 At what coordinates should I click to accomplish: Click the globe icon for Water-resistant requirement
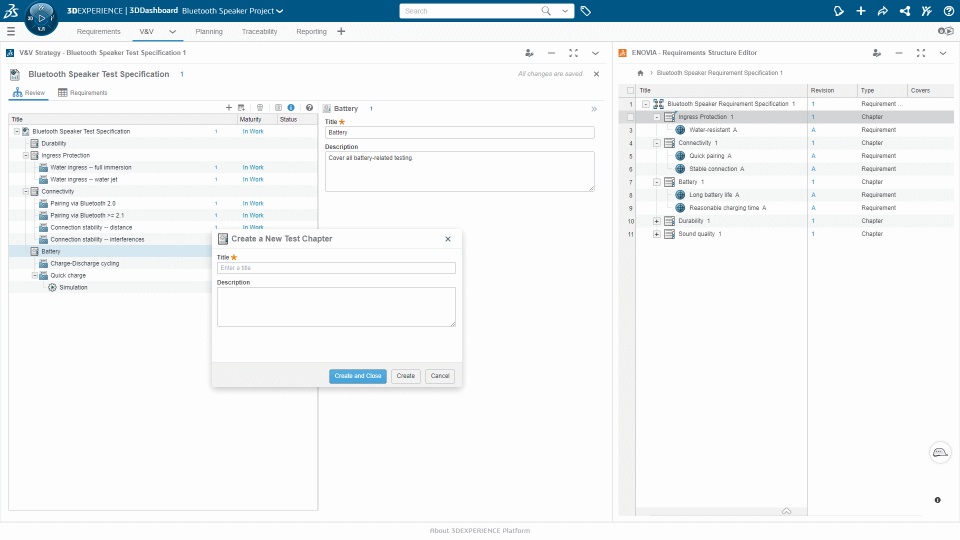tap(680, 130)
